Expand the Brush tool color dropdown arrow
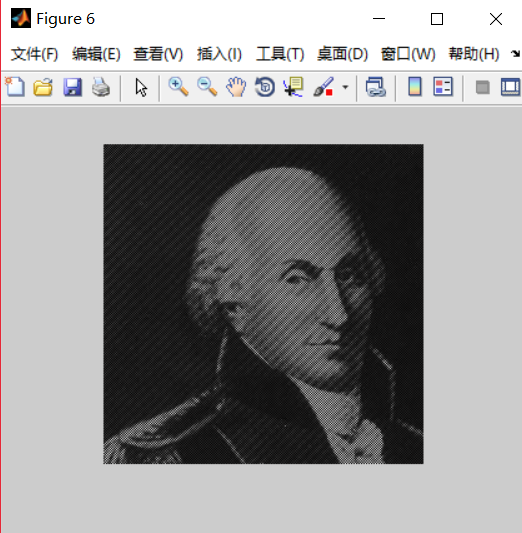Image resolution: width=522 pixels, height=533 pixels. pos(345,87)
